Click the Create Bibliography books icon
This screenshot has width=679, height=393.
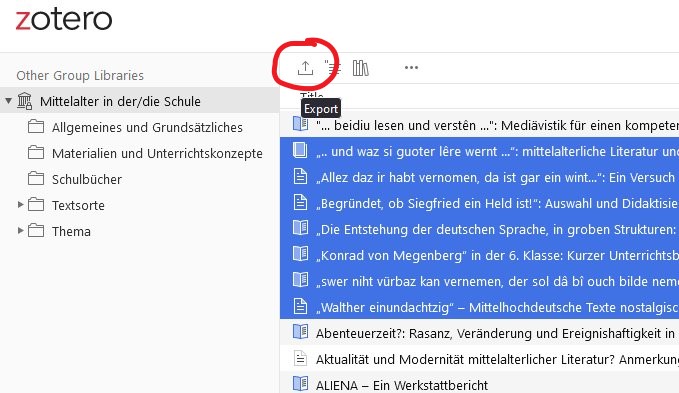tap(360, 68)
